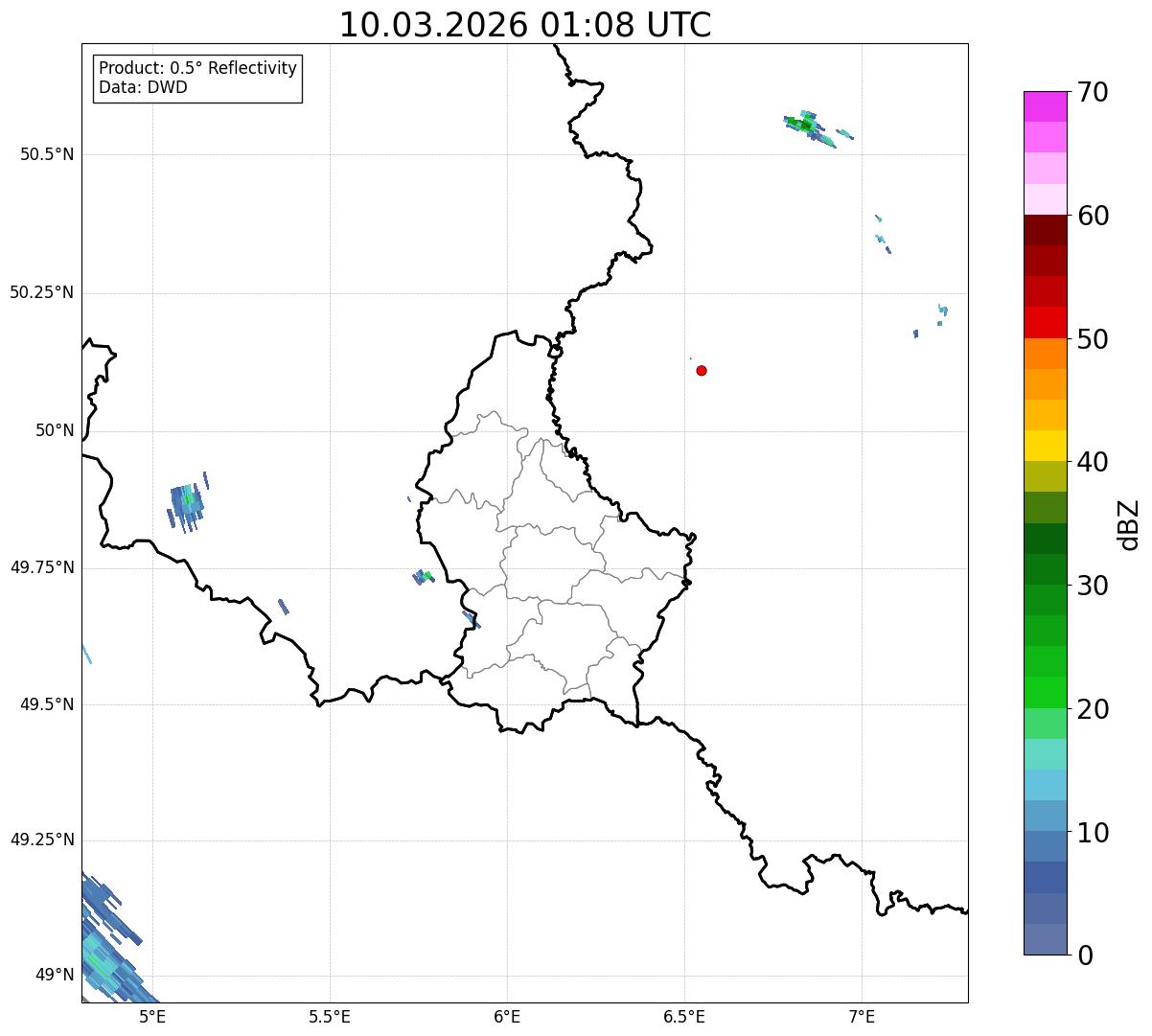
Task: Click the orange colorbar swatch below 50
Action: 1046,354
